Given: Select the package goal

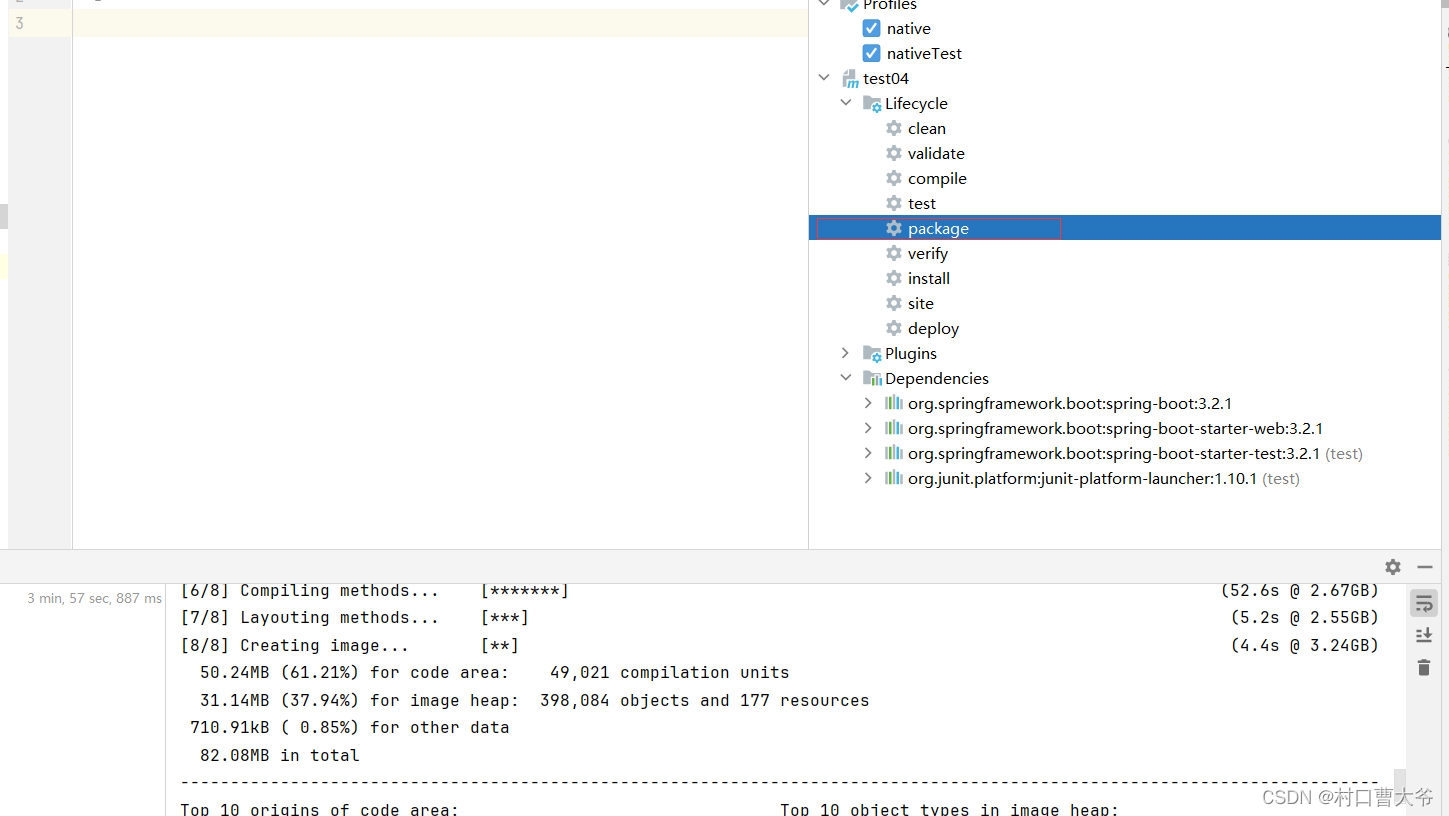Looking at the screenshot, I should click(x=938, y=228).
